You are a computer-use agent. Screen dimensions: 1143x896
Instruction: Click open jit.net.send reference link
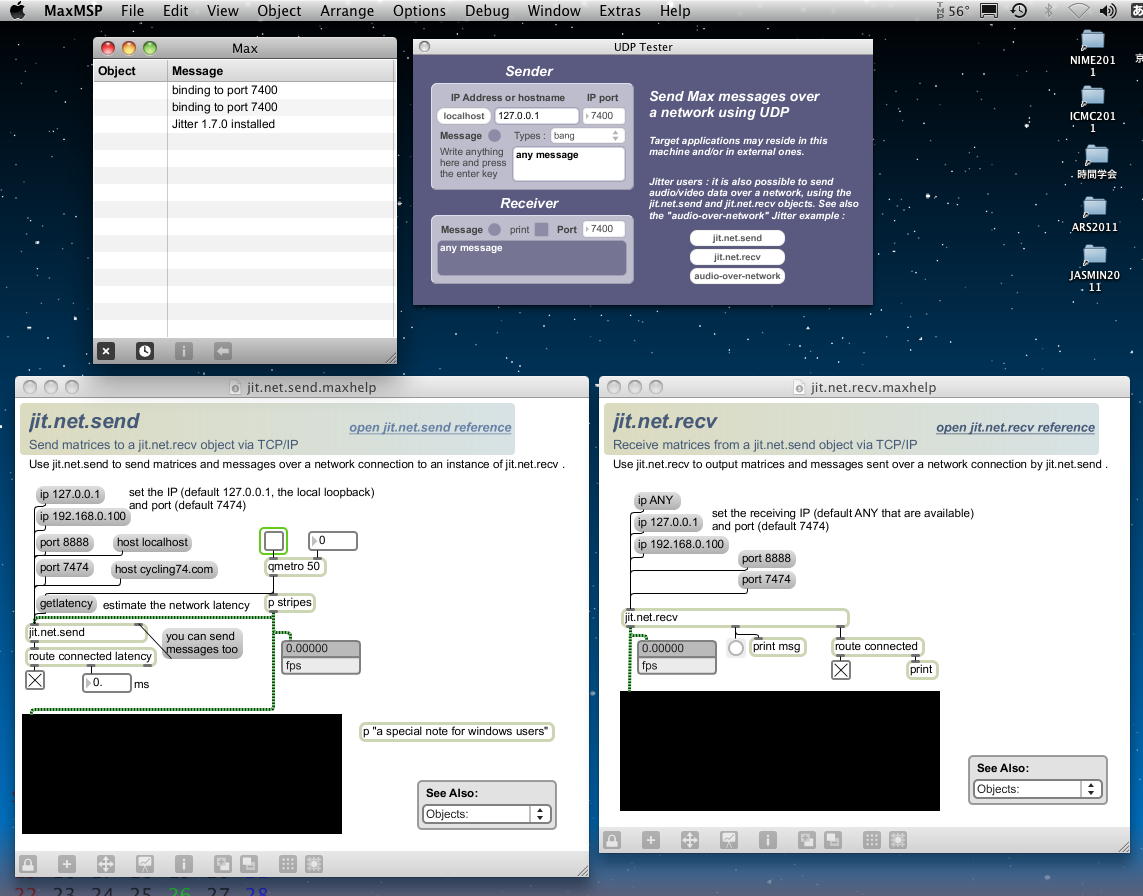click(430, 427)
